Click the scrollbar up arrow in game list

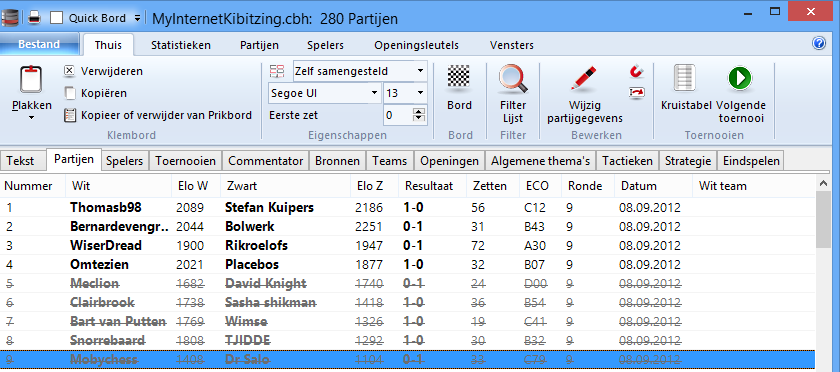coord(823,184)
